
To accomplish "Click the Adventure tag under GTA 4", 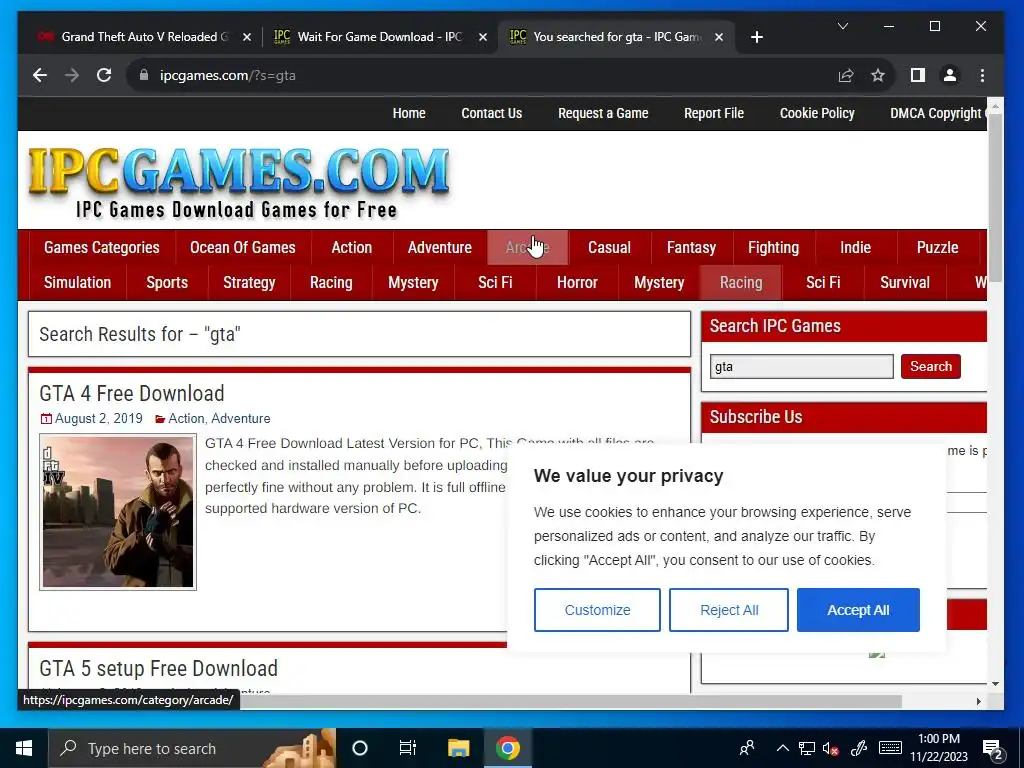I will click(x=241, y=419).
